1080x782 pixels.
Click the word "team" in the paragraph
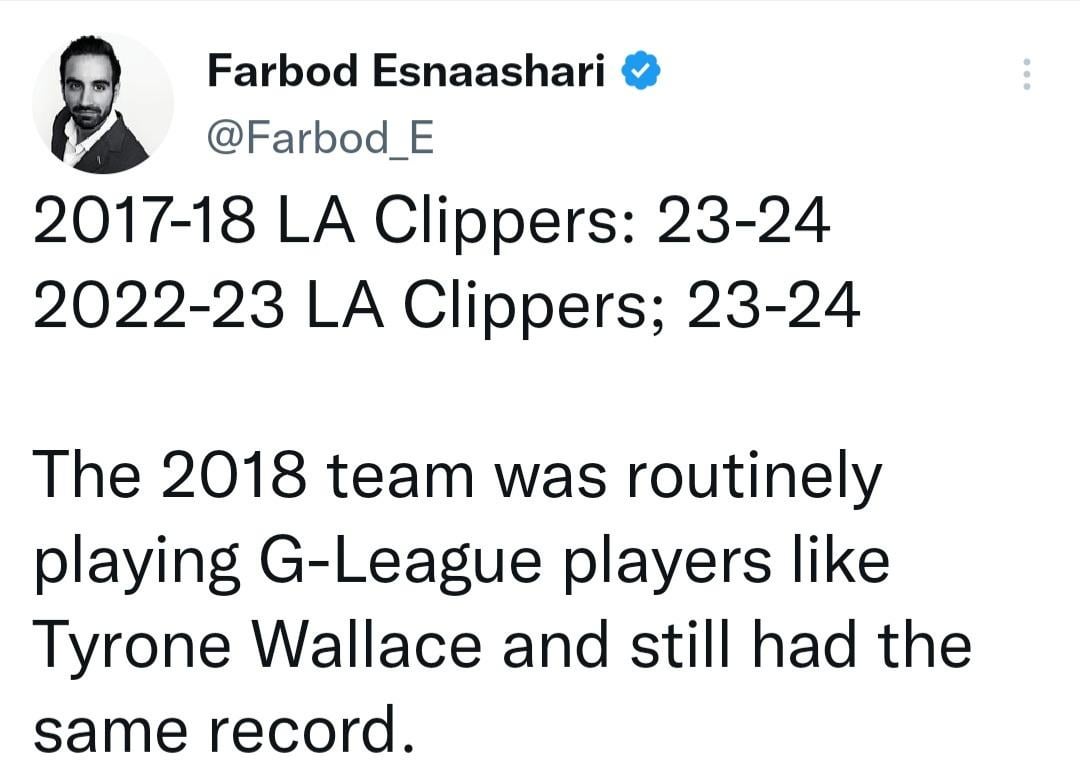coord(402,477)
